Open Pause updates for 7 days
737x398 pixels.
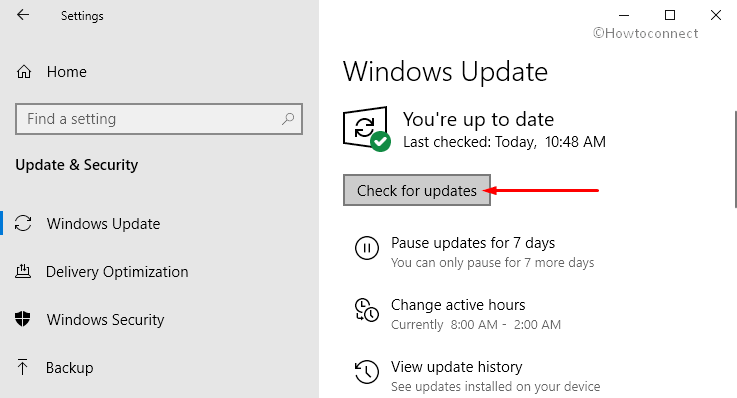pyautogui.click(x=473, y=243)
